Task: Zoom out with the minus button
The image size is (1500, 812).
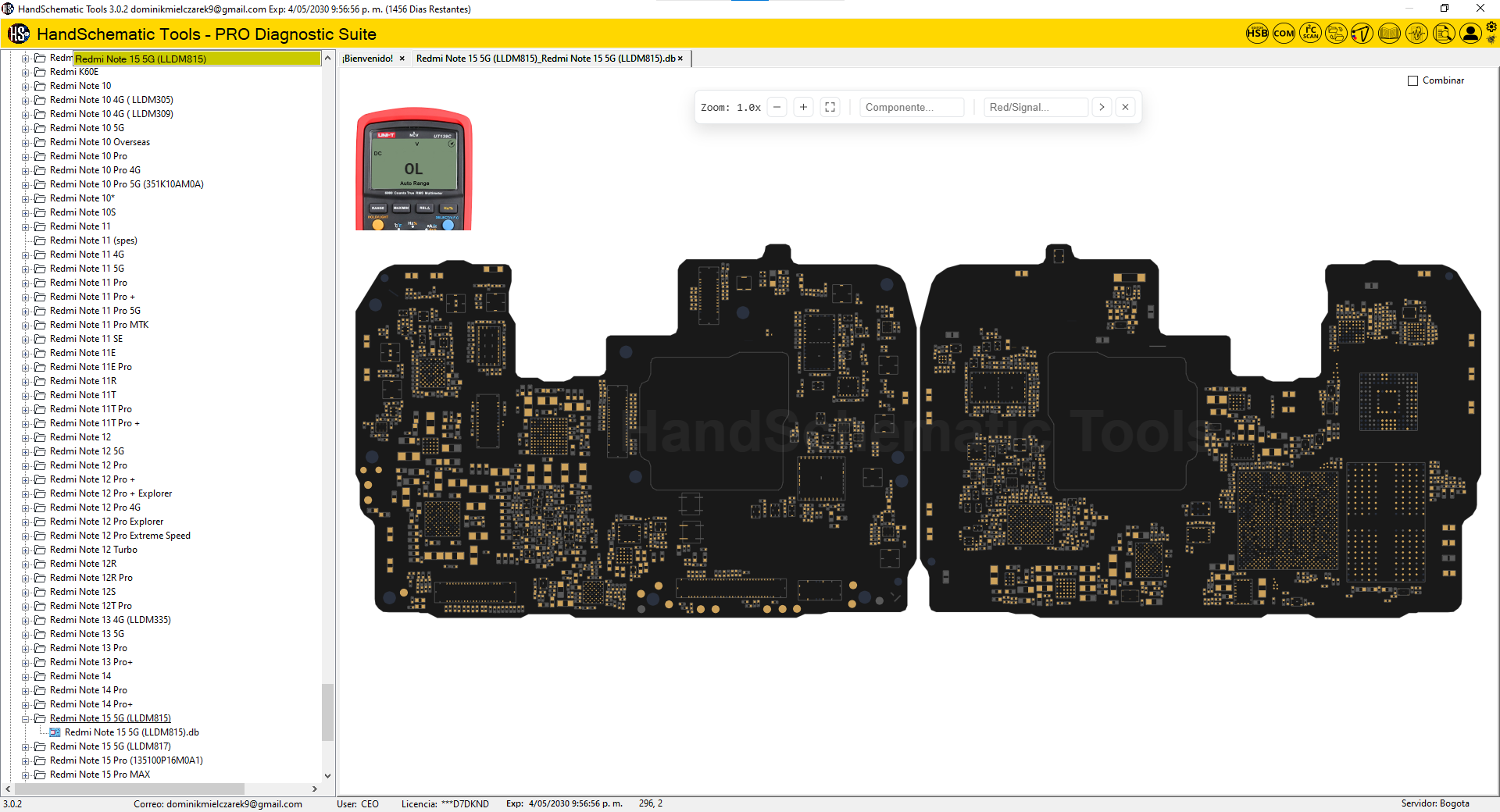Action: 777,107
